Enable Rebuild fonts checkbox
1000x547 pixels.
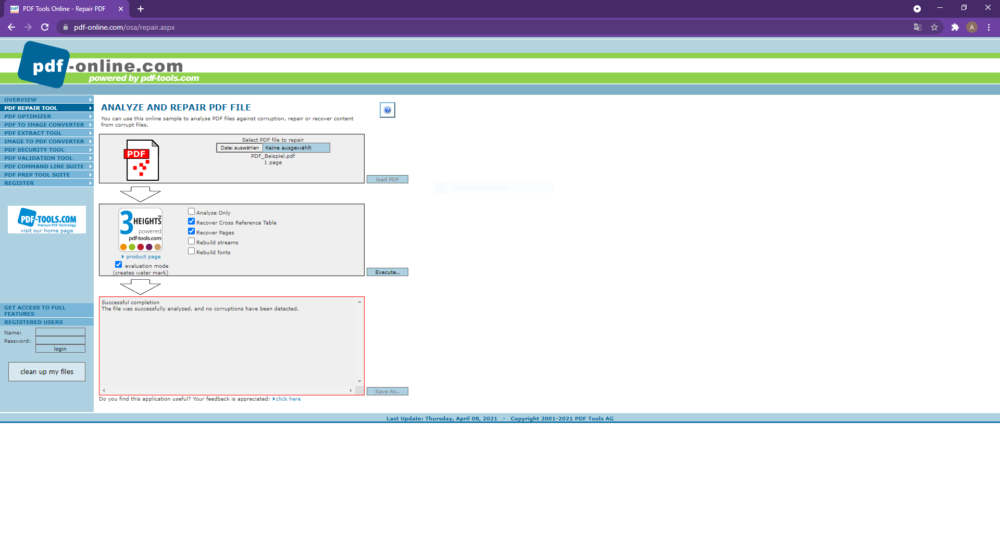(191, 251)
